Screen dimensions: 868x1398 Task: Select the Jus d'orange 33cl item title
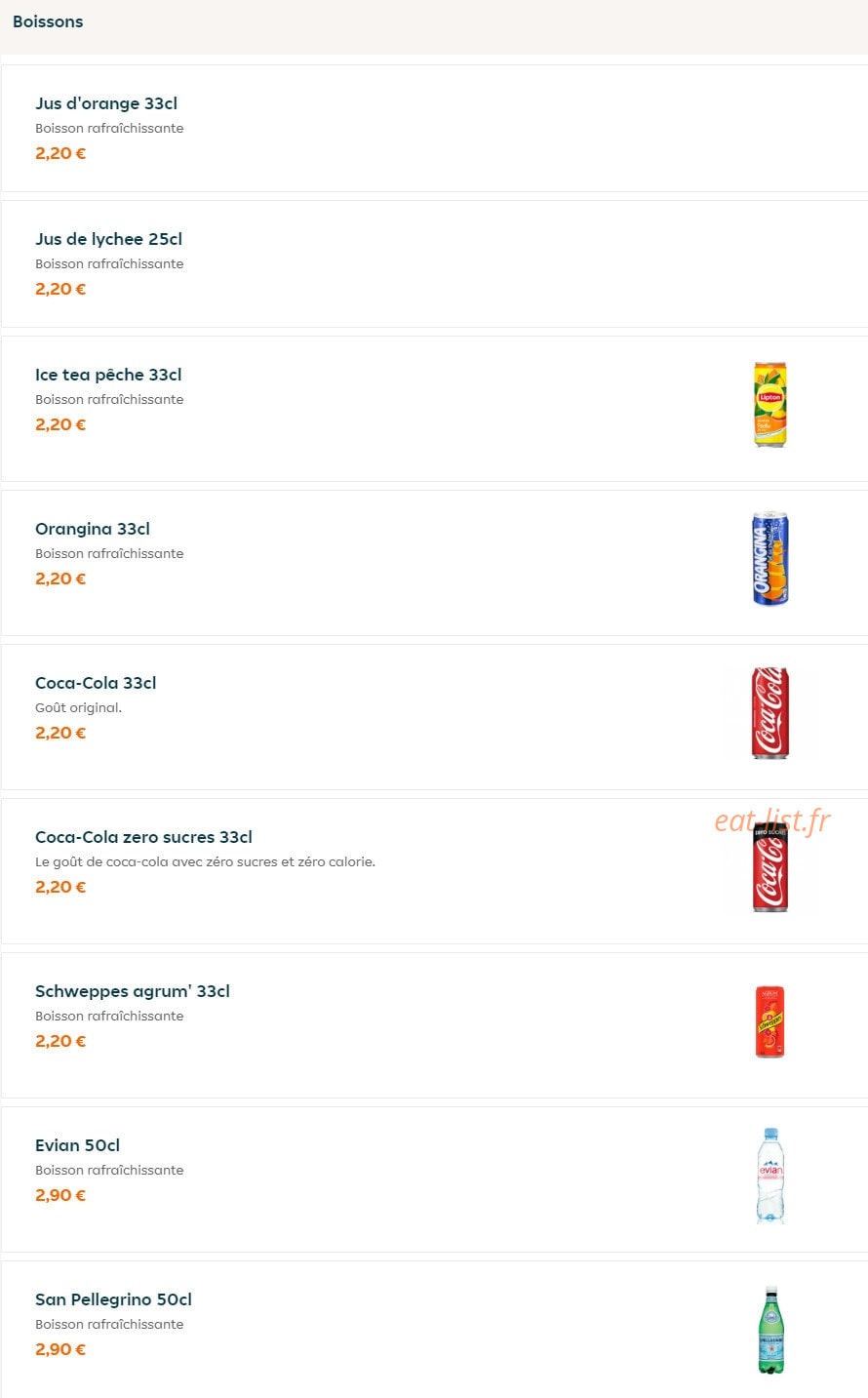pos(106,103)
